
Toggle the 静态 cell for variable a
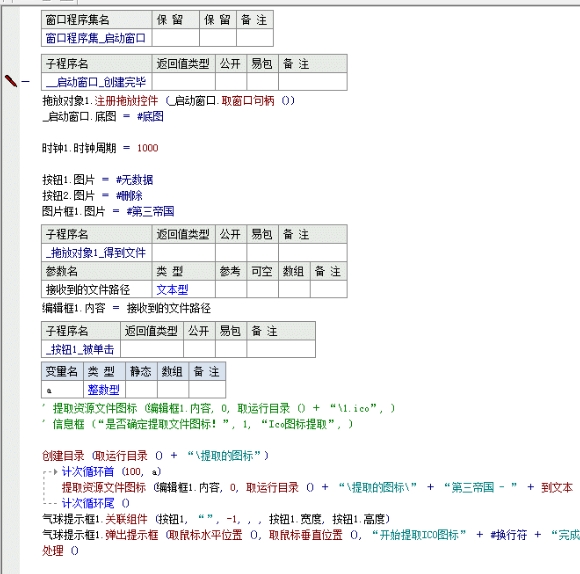[141, 389]
